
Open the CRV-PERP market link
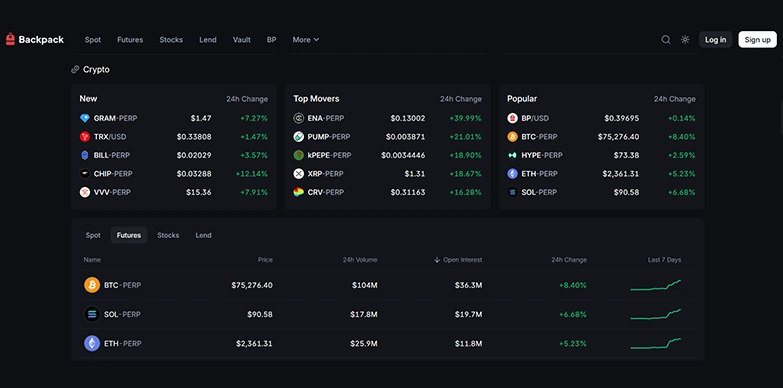pyautogui.click(x=326, y=192)
